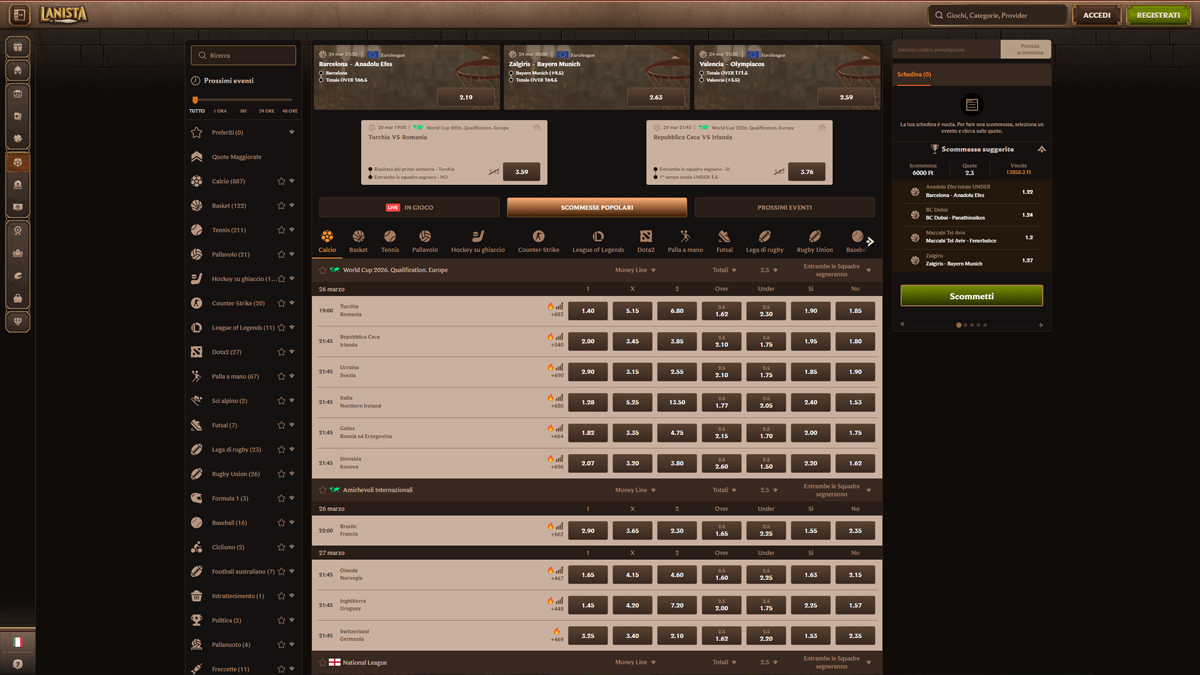
Task: Collapse the Scommesse suggerite section
Action: (1041, 149)
